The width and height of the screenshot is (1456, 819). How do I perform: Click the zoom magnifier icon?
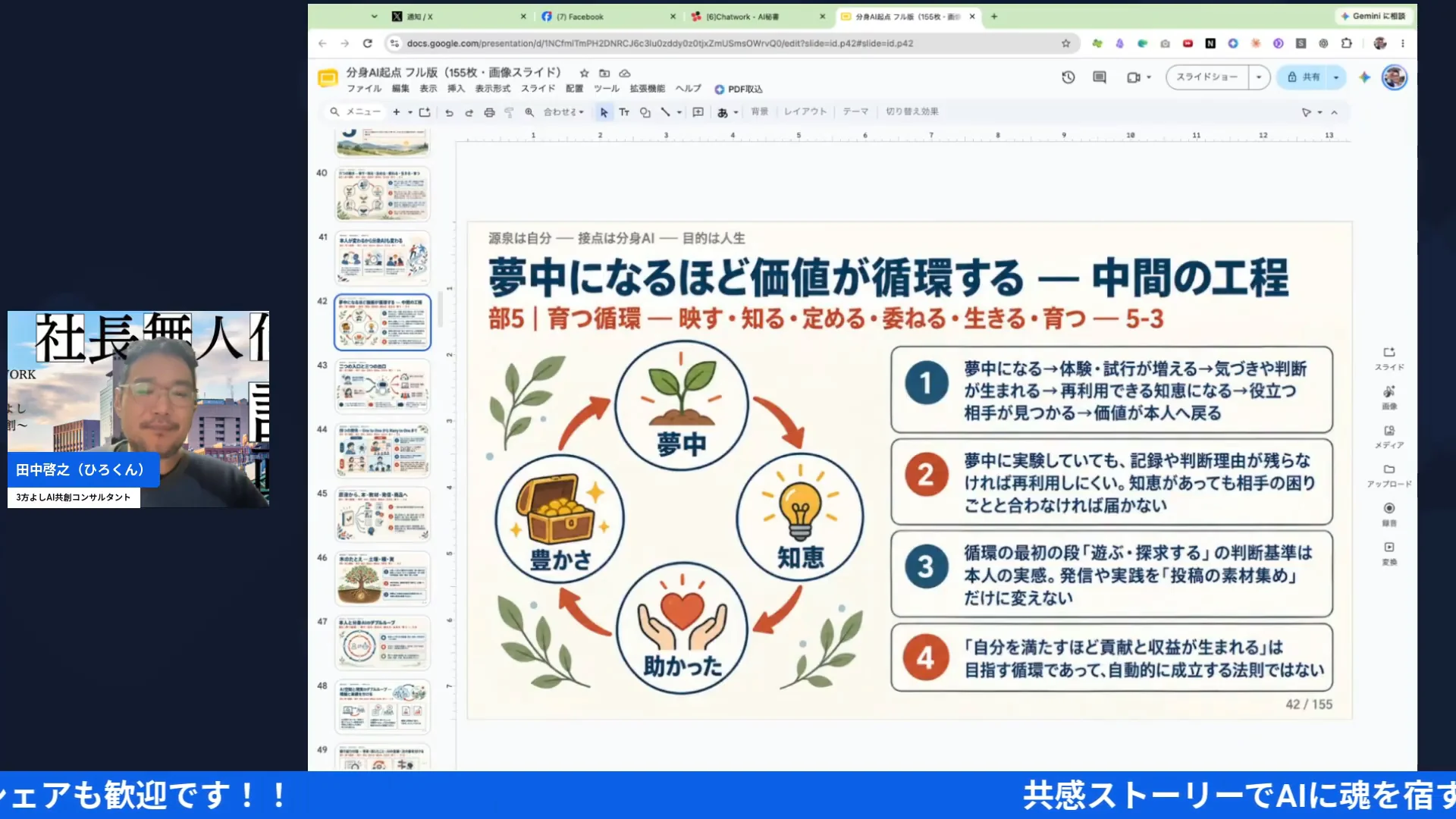pos(529,112)
